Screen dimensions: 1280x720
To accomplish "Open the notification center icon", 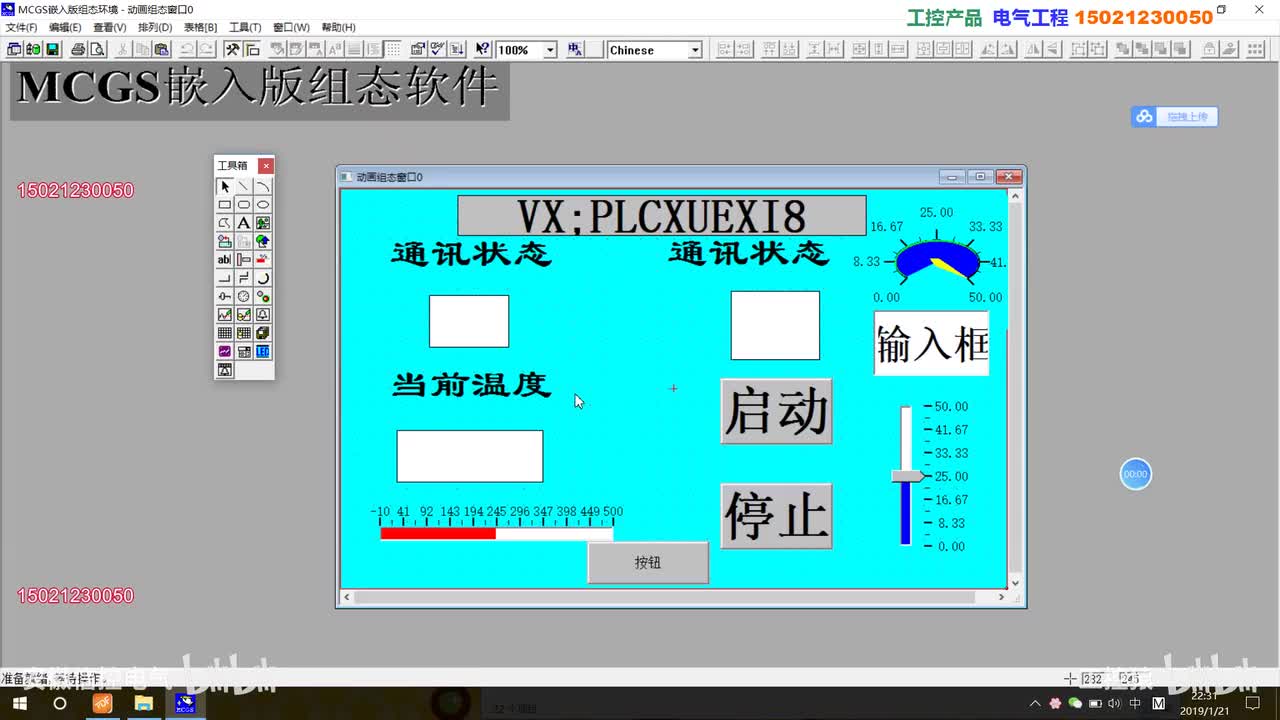I will (1252, 703).
